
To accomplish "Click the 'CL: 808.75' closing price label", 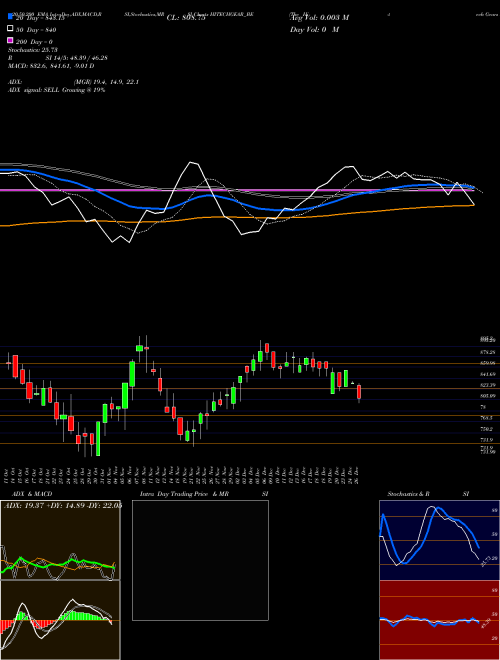I will point(186,18).
